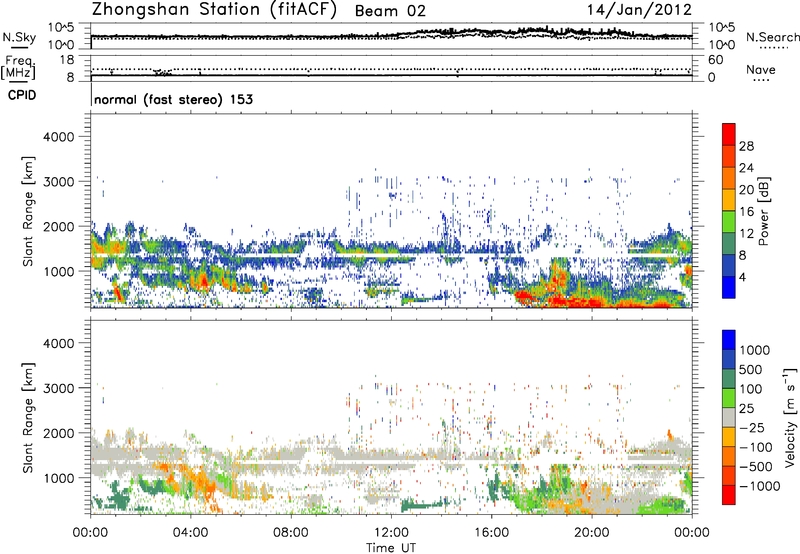Click the strong red power echo near 20:00

[587, 302]
